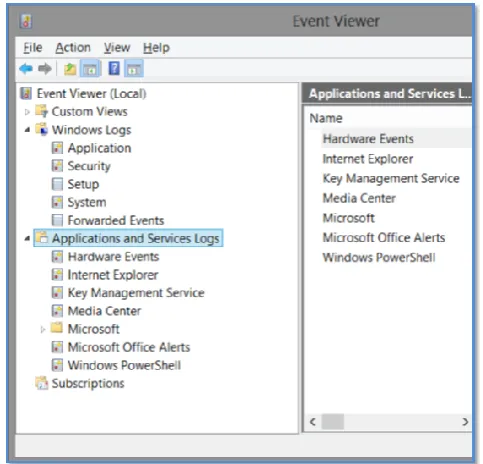The width and height of the screenshot is (483, 464).
Task: Click the Forwarded Events log icon
Action: 57,220
